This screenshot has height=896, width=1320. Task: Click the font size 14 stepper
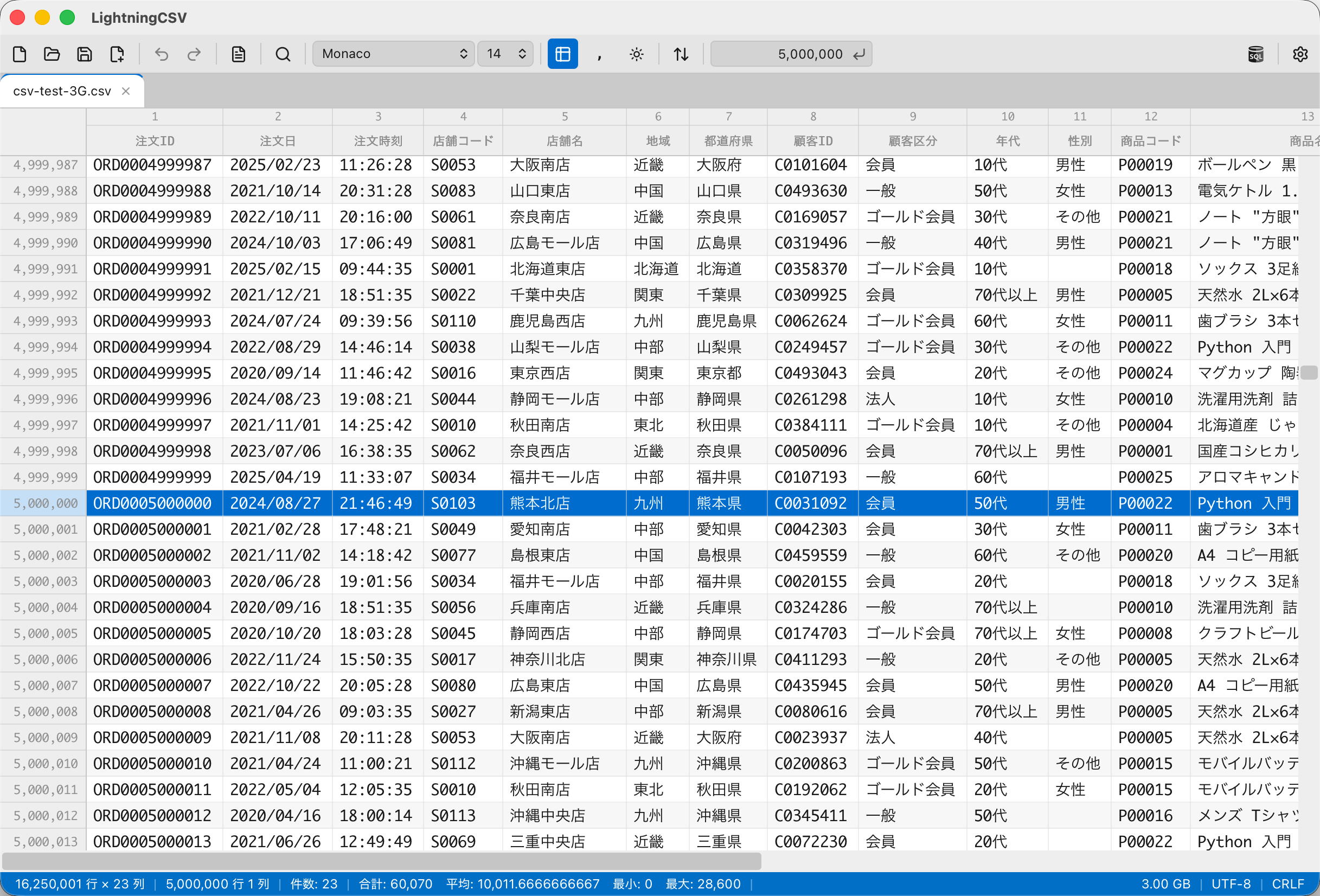[505, 54]
